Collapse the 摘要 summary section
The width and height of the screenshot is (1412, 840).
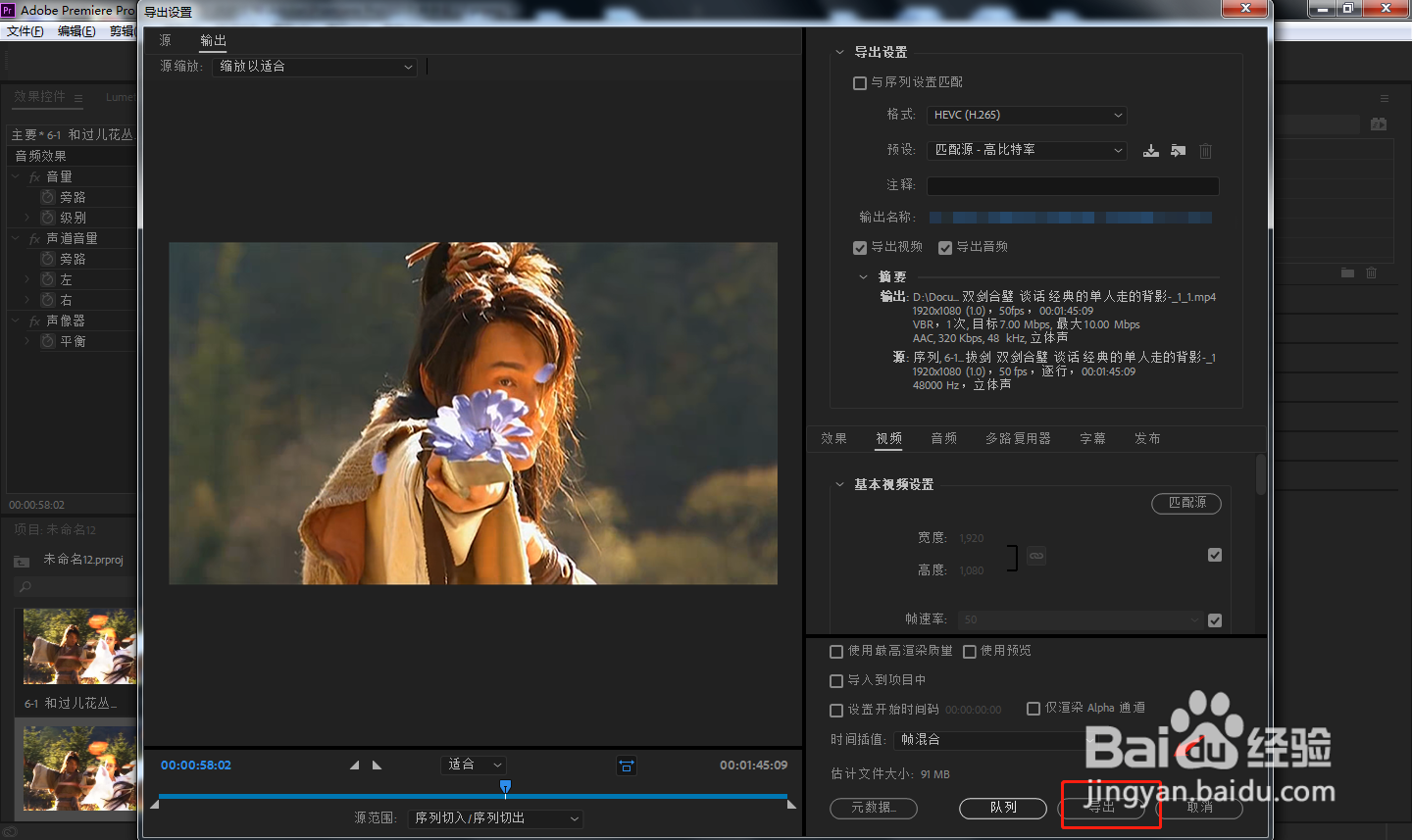point(863,277)
